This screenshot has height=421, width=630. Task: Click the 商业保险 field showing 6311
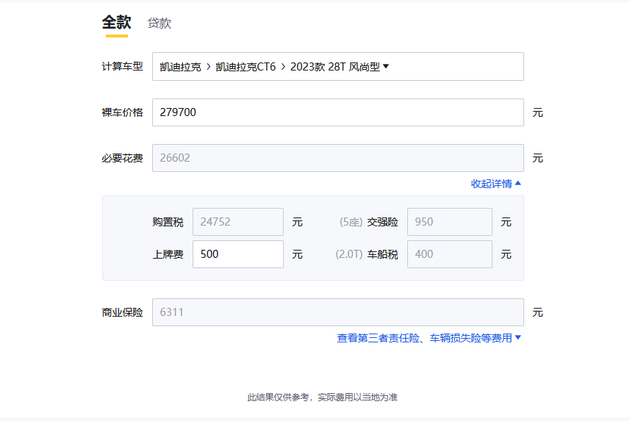(337, 312)
